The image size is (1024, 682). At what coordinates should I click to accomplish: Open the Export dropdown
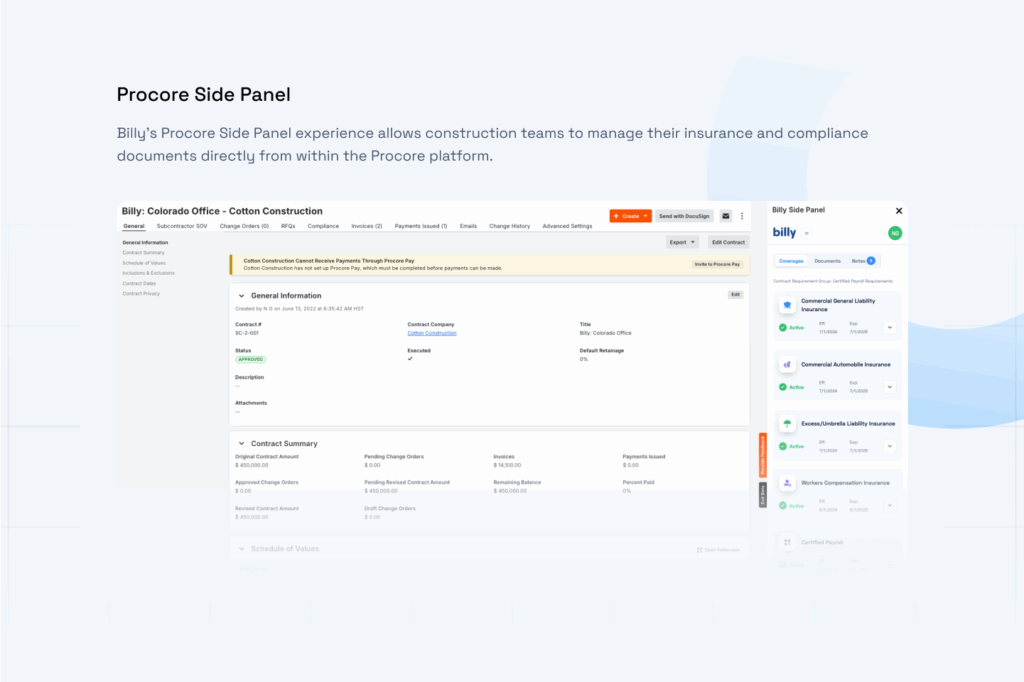pyautogui.click(x=682, y=242)
